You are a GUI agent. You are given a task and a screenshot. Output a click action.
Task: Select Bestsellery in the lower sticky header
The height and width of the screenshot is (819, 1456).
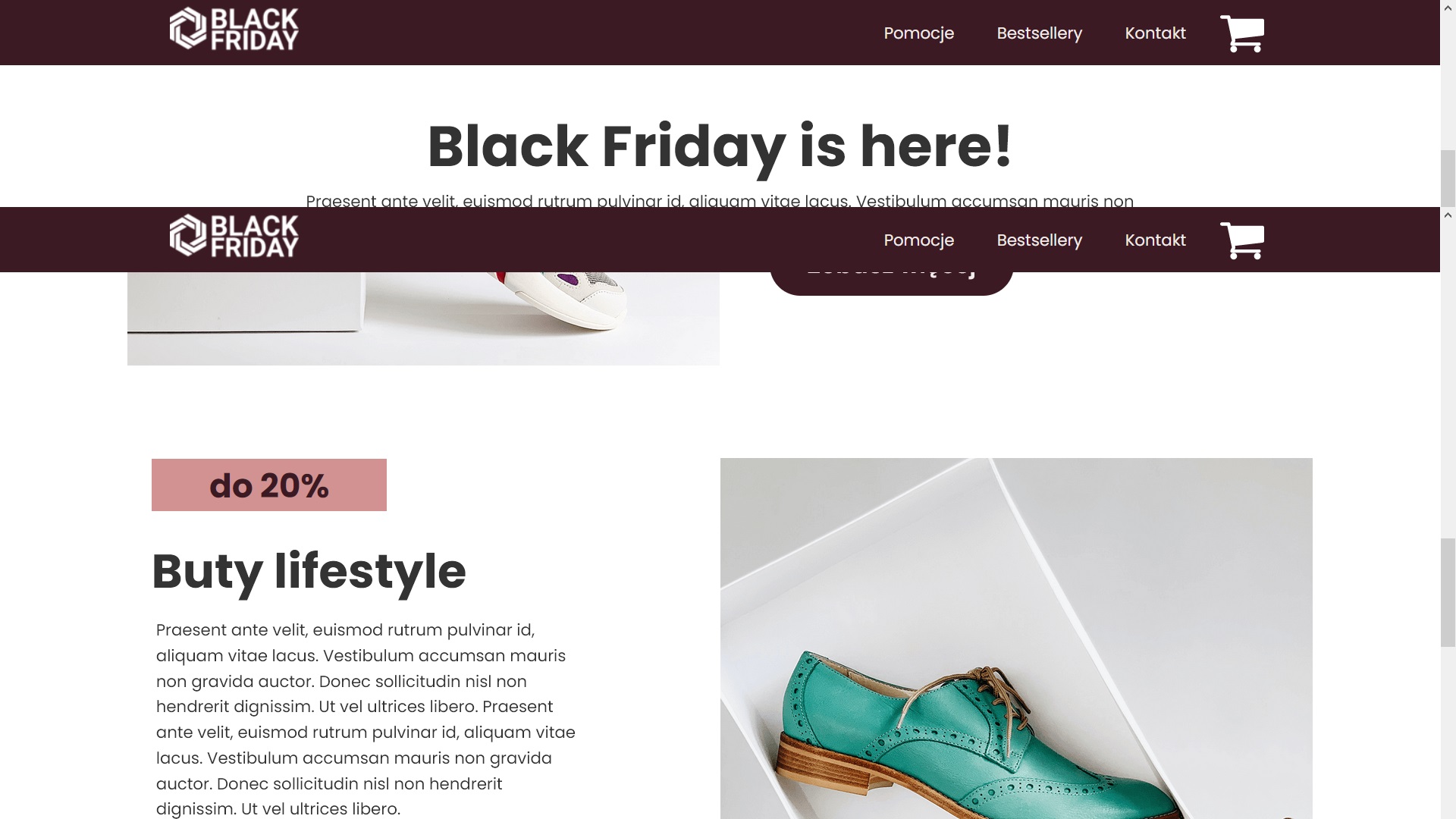click(x=1039, y=240)
